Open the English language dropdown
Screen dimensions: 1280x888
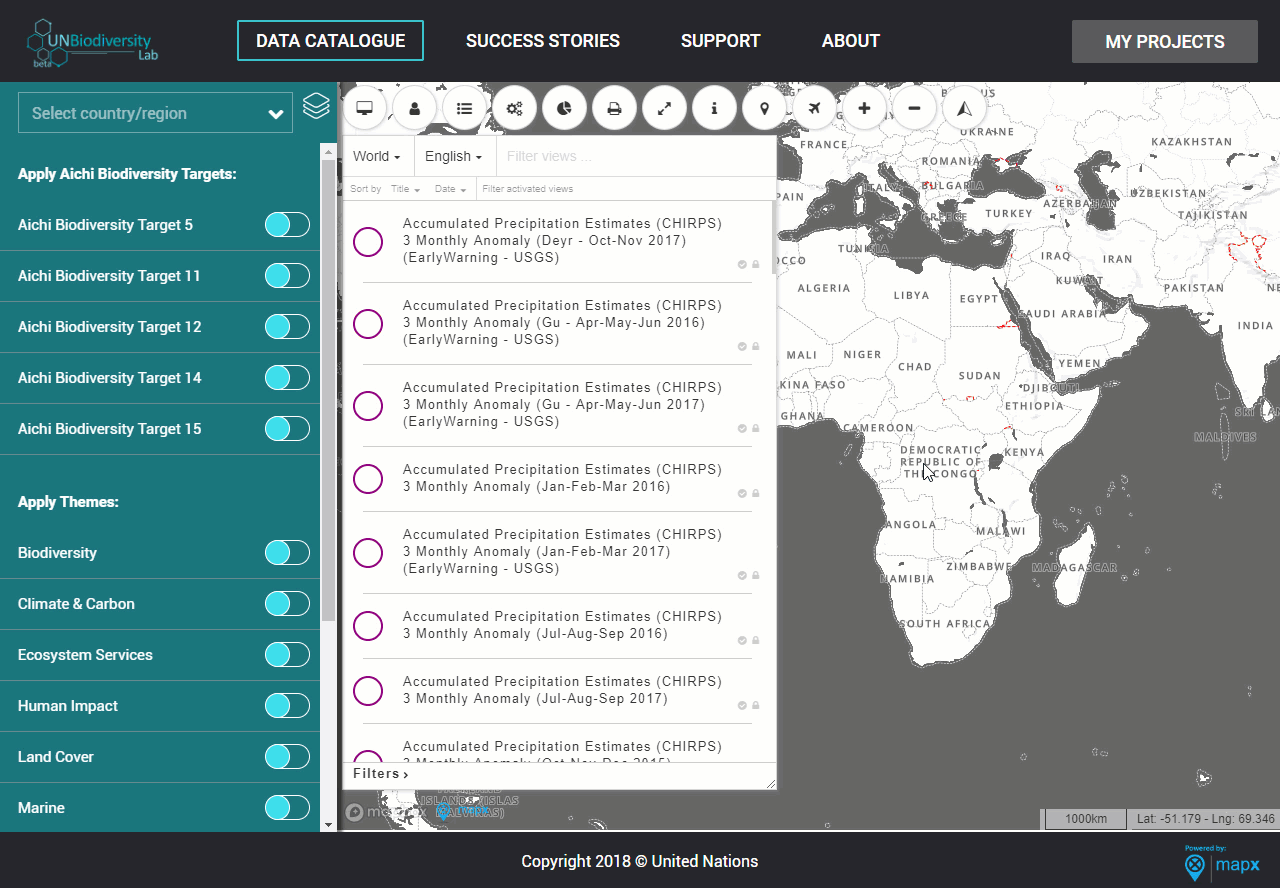pyautogui.click(x=453, y=156)
